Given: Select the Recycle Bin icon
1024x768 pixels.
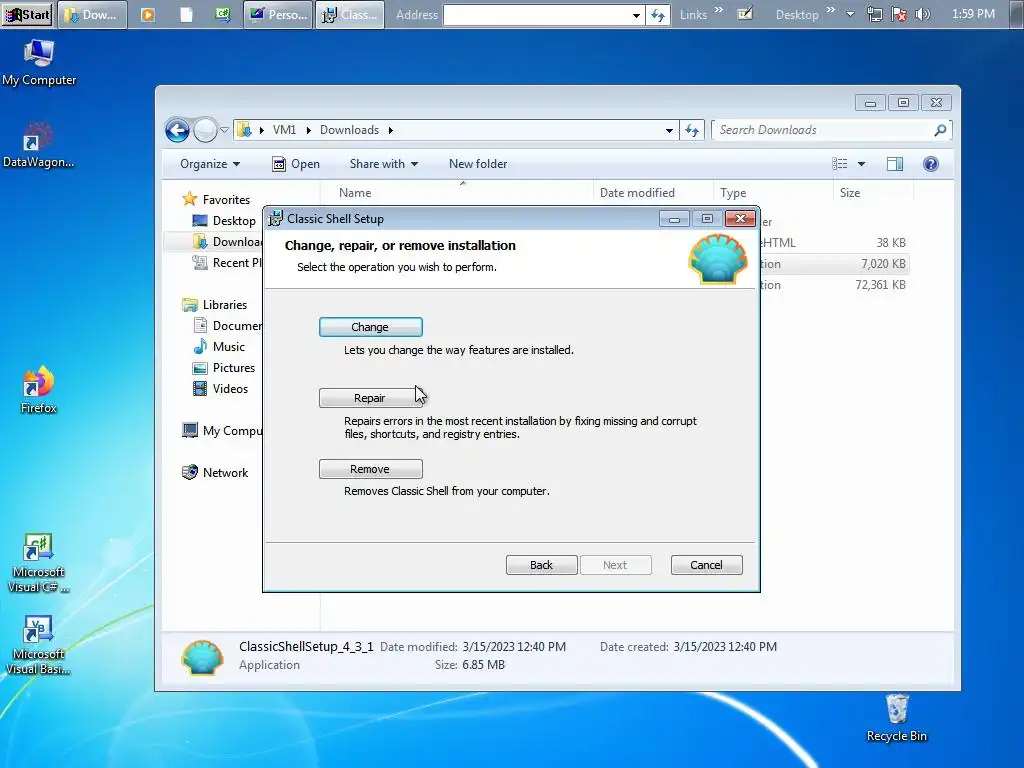Looking at the screenshot, I should click(x=897, y=718).
